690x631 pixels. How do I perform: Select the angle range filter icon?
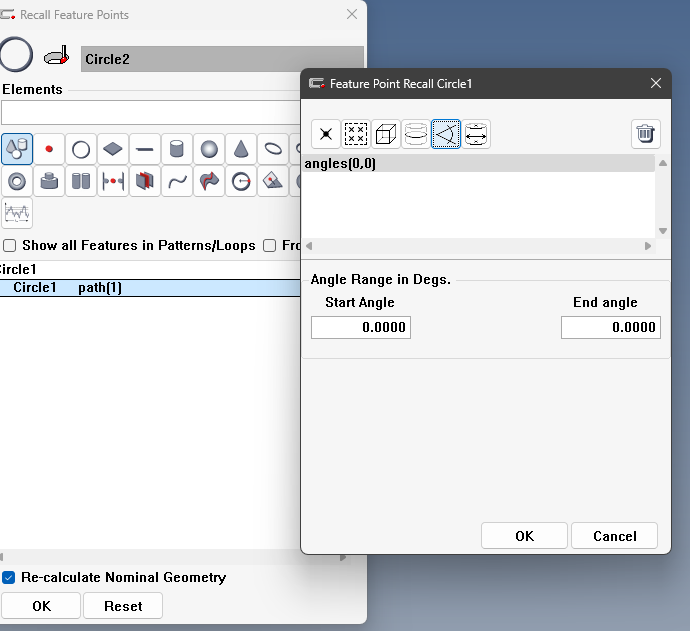coord(446,134)
